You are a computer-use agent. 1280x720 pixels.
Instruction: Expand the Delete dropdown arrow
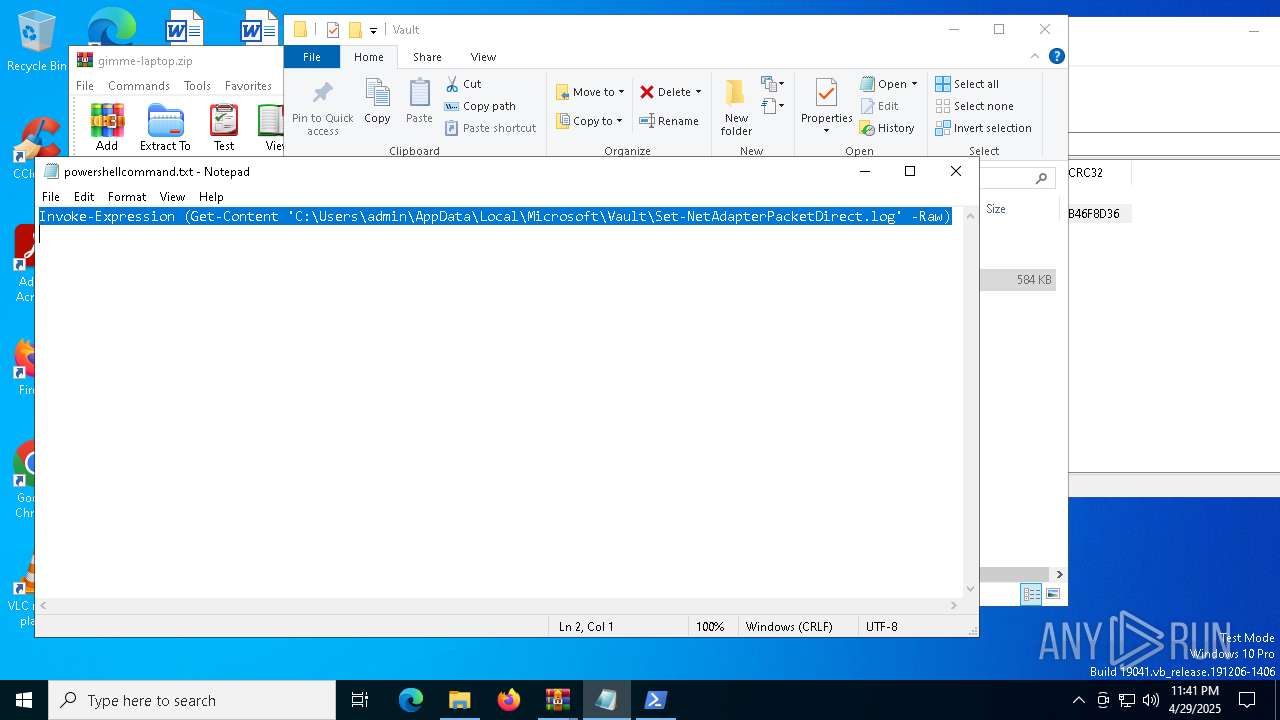[698, 92]
